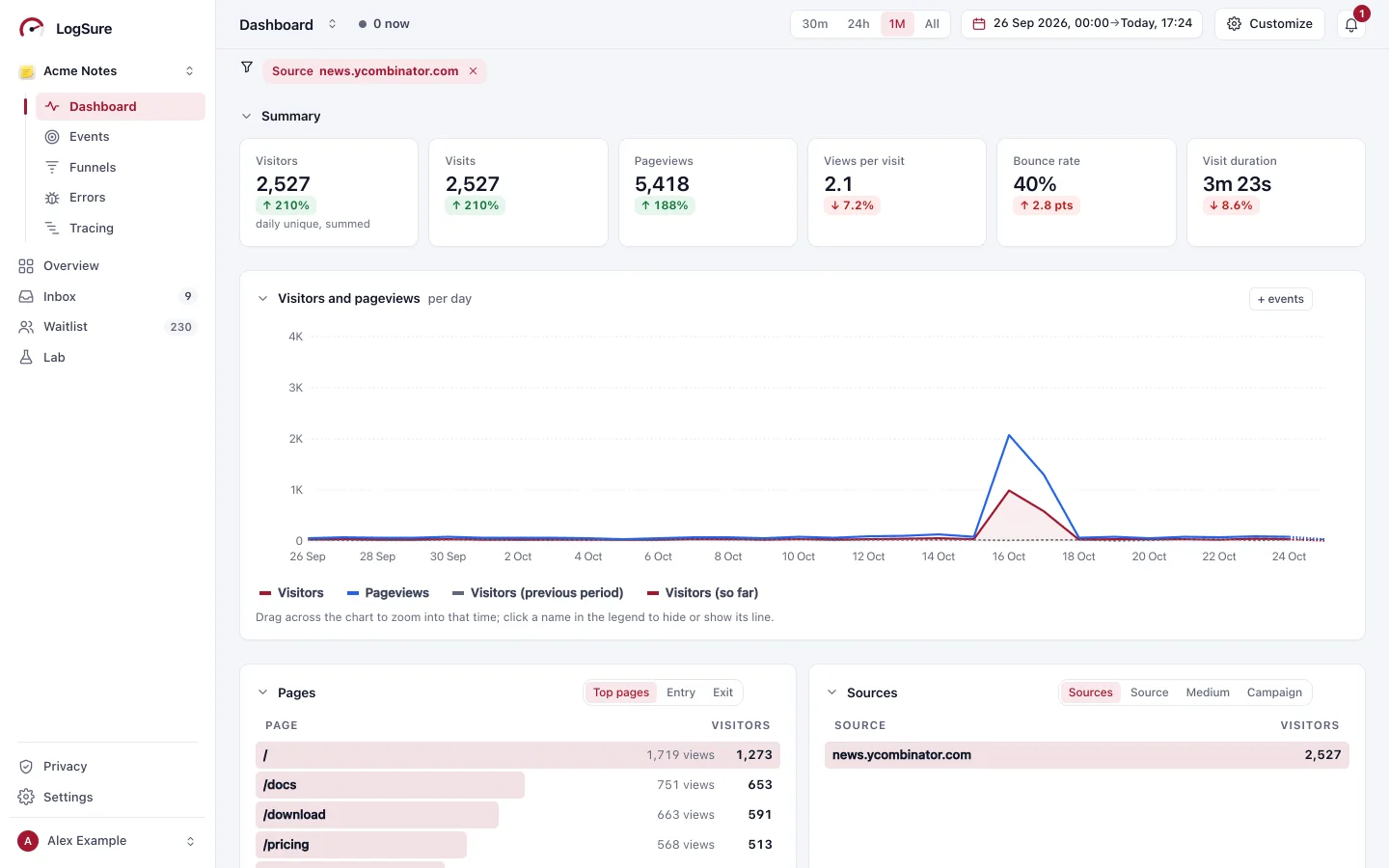Open the Waitlist section
The height and width of the screenshot is (868, 1389).
click(107, 327)
